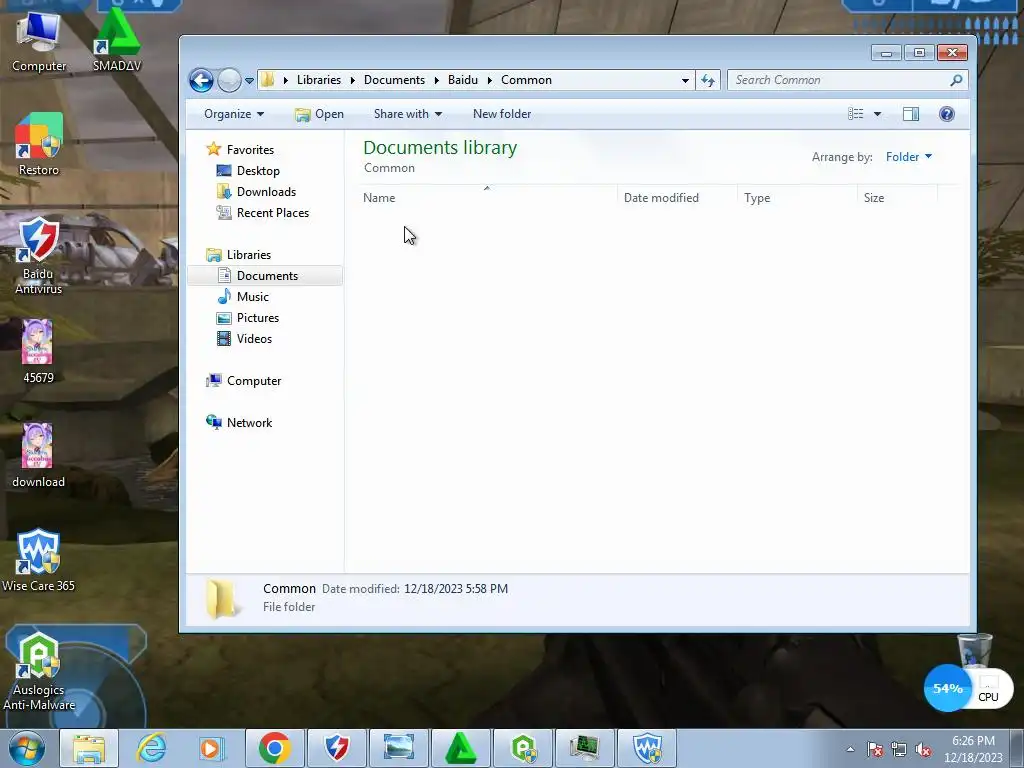Open the taskbar clock and date

[973, 749]
